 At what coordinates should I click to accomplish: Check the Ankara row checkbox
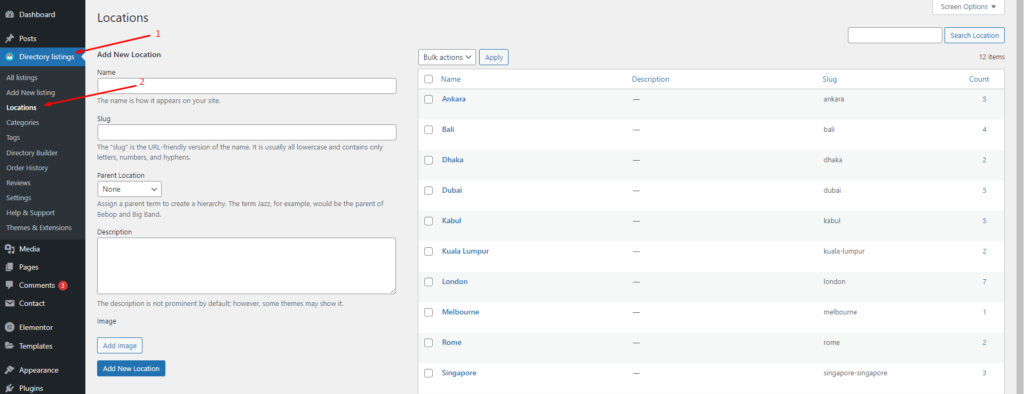(x=428, y=99)
